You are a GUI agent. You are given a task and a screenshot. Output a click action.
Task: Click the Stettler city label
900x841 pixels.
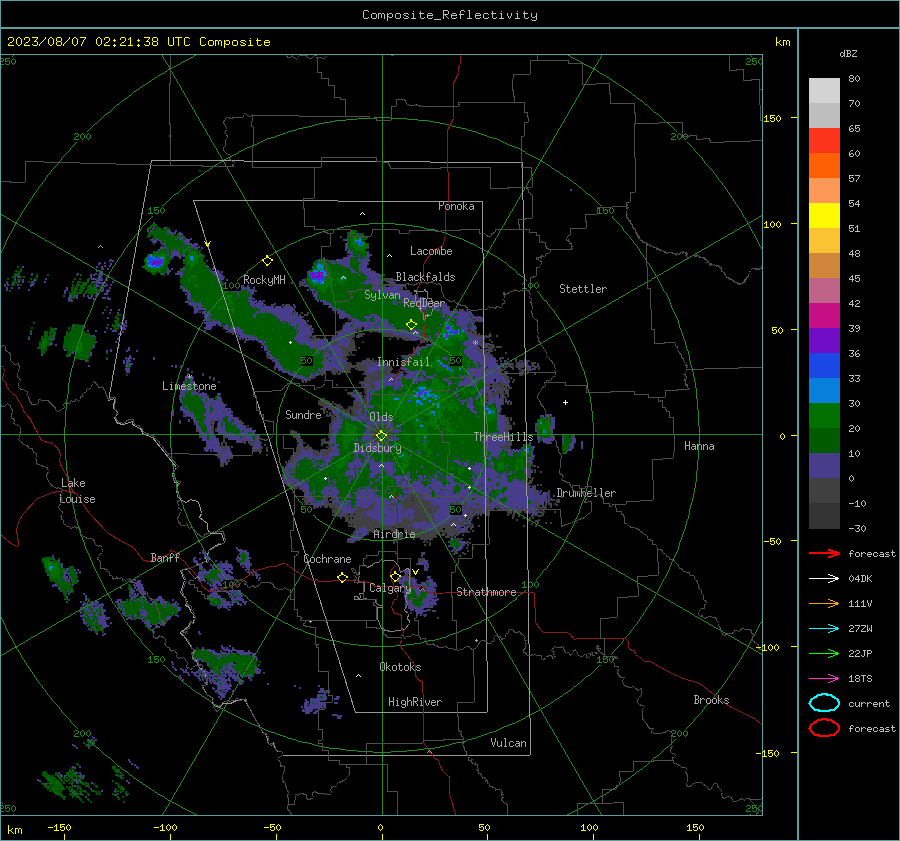583,289
